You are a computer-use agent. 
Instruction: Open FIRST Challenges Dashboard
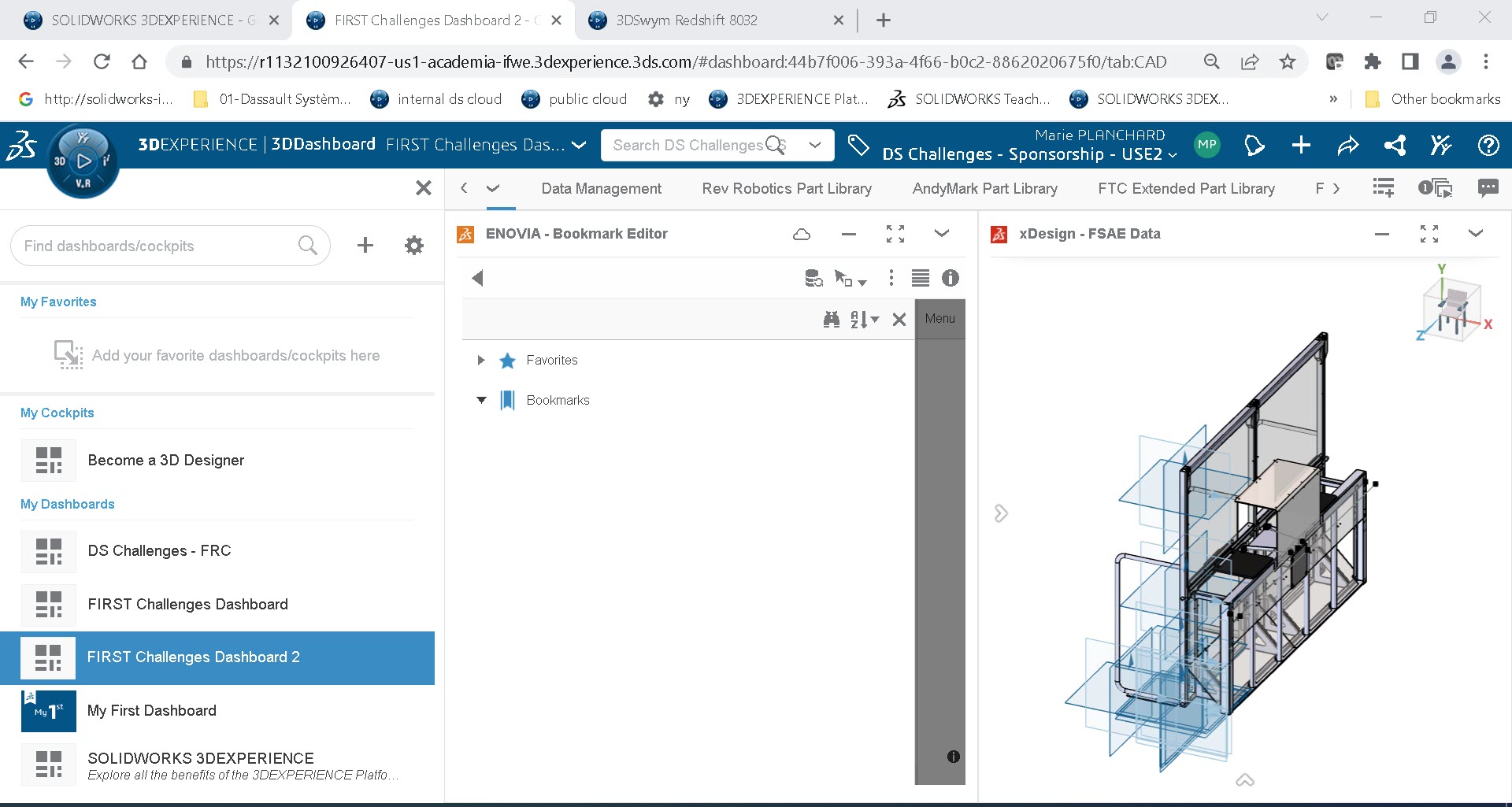pos(217,605)
